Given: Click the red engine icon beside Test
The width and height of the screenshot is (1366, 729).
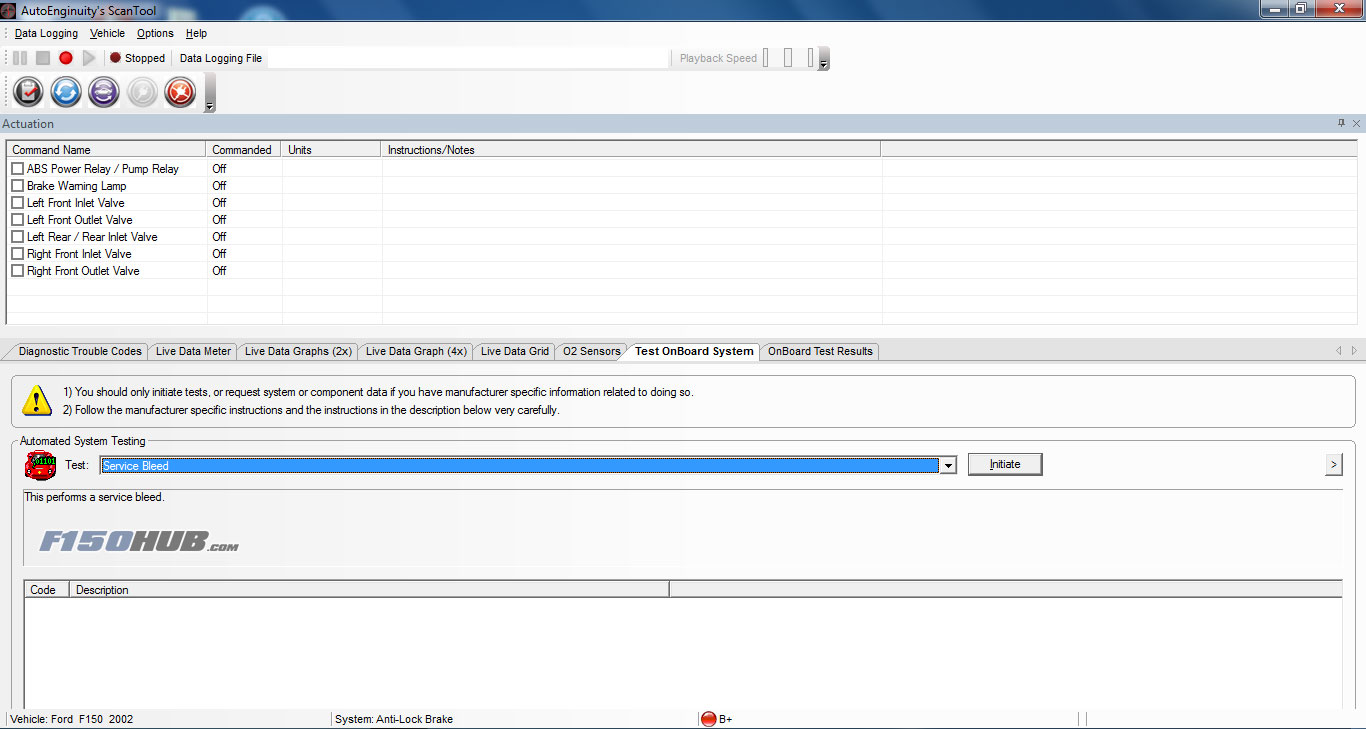Looking at the screenshot, I should tap(40, 465).
